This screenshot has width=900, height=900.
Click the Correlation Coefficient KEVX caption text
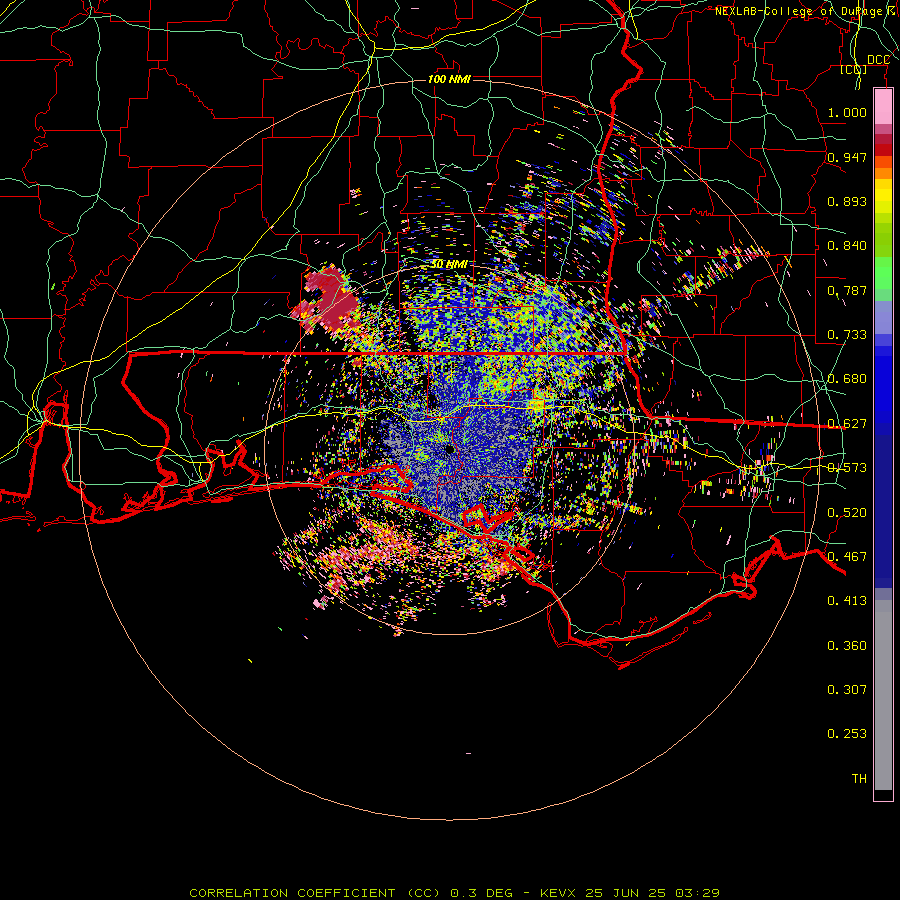point(455,893)
